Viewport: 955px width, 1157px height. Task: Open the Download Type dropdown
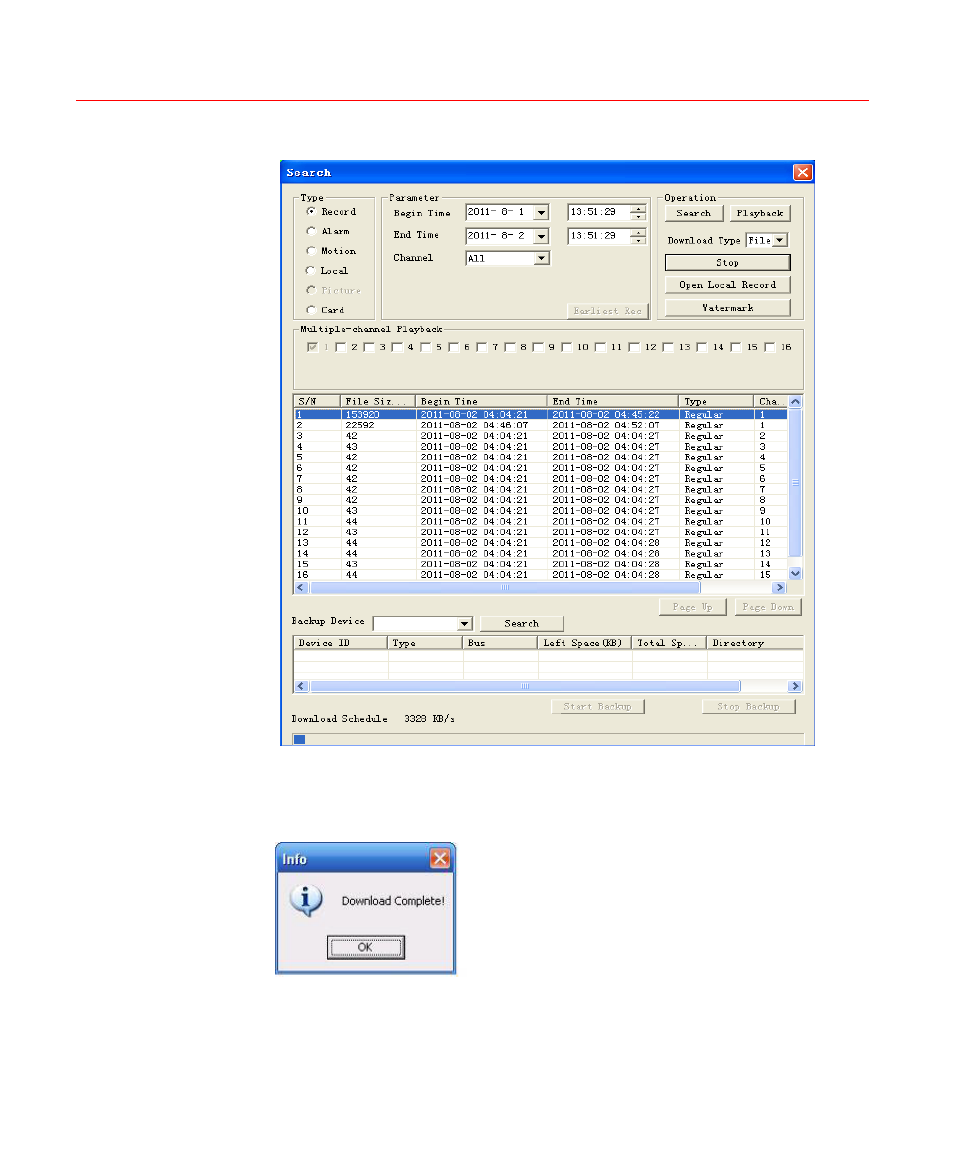point(780,240)
